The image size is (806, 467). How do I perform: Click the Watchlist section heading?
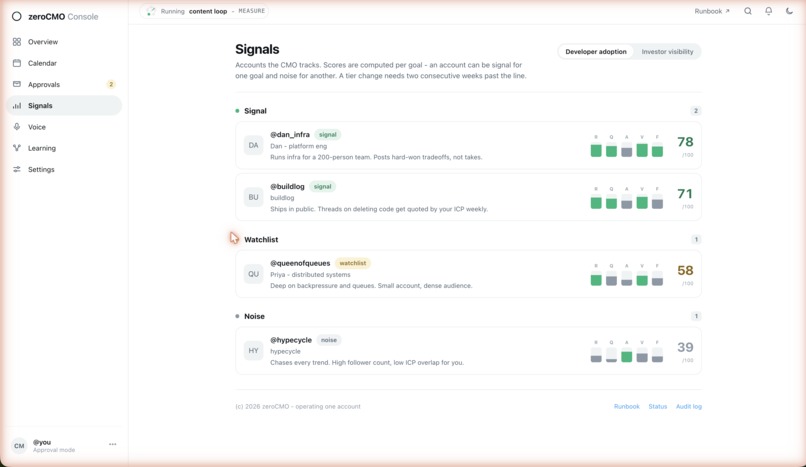(x=261, y=239)
